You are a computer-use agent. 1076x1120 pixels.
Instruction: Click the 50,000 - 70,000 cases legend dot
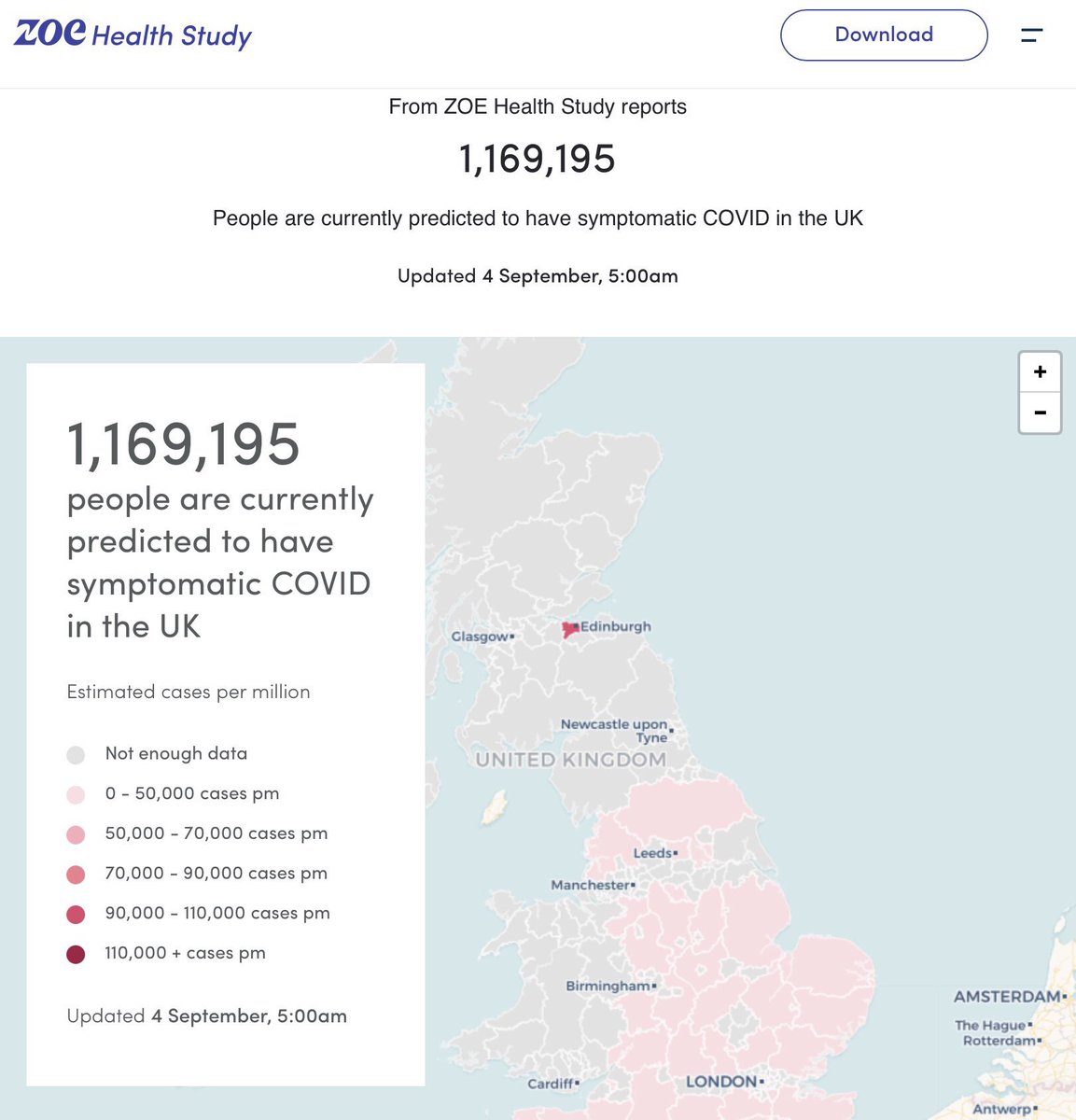[77, 834]
